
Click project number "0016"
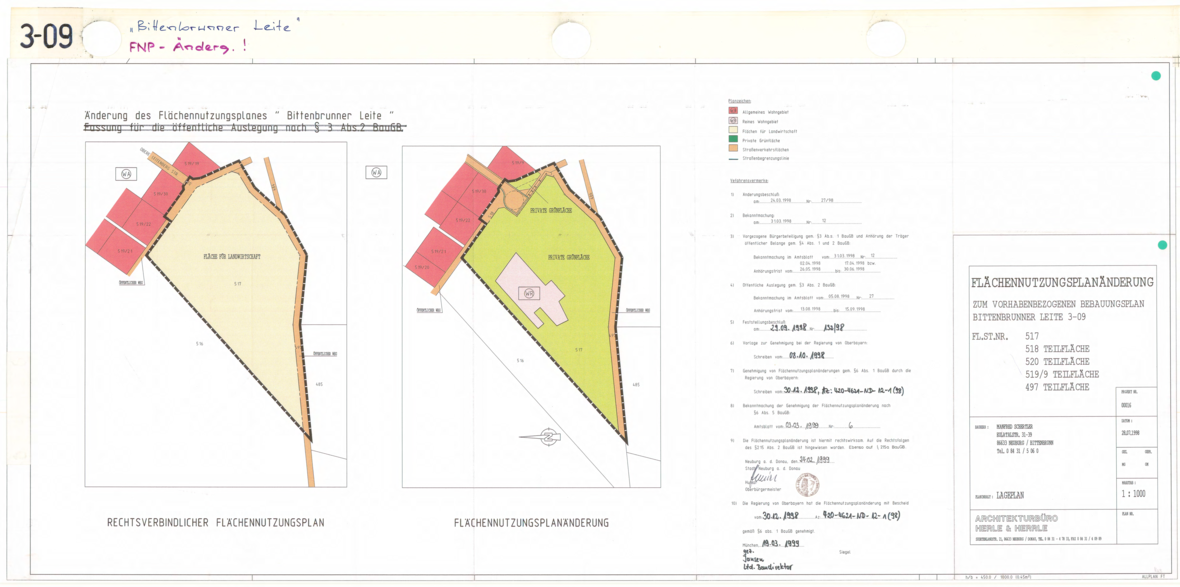[x=1127, y=404]
